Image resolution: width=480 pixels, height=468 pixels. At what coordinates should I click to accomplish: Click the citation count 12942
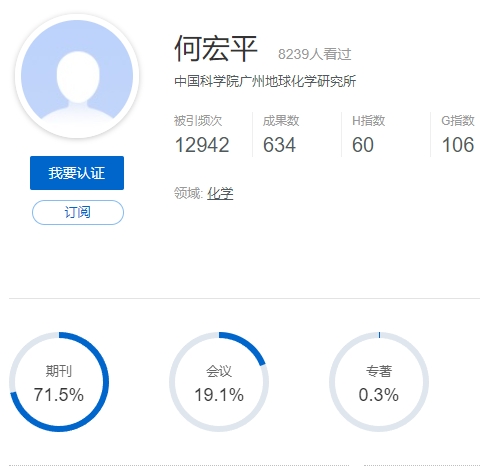click(x=202, y=145)
